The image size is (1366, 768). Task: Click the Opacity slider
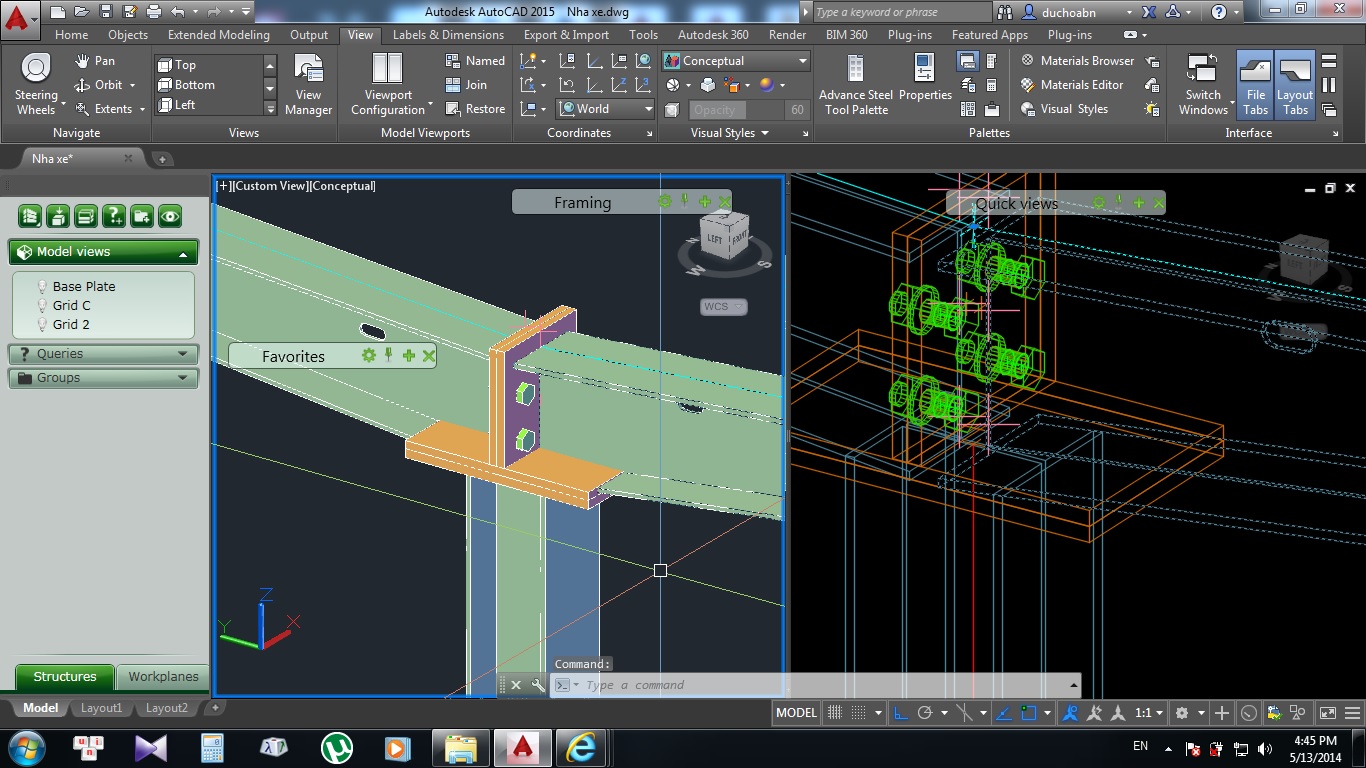(x=737, y=110)
